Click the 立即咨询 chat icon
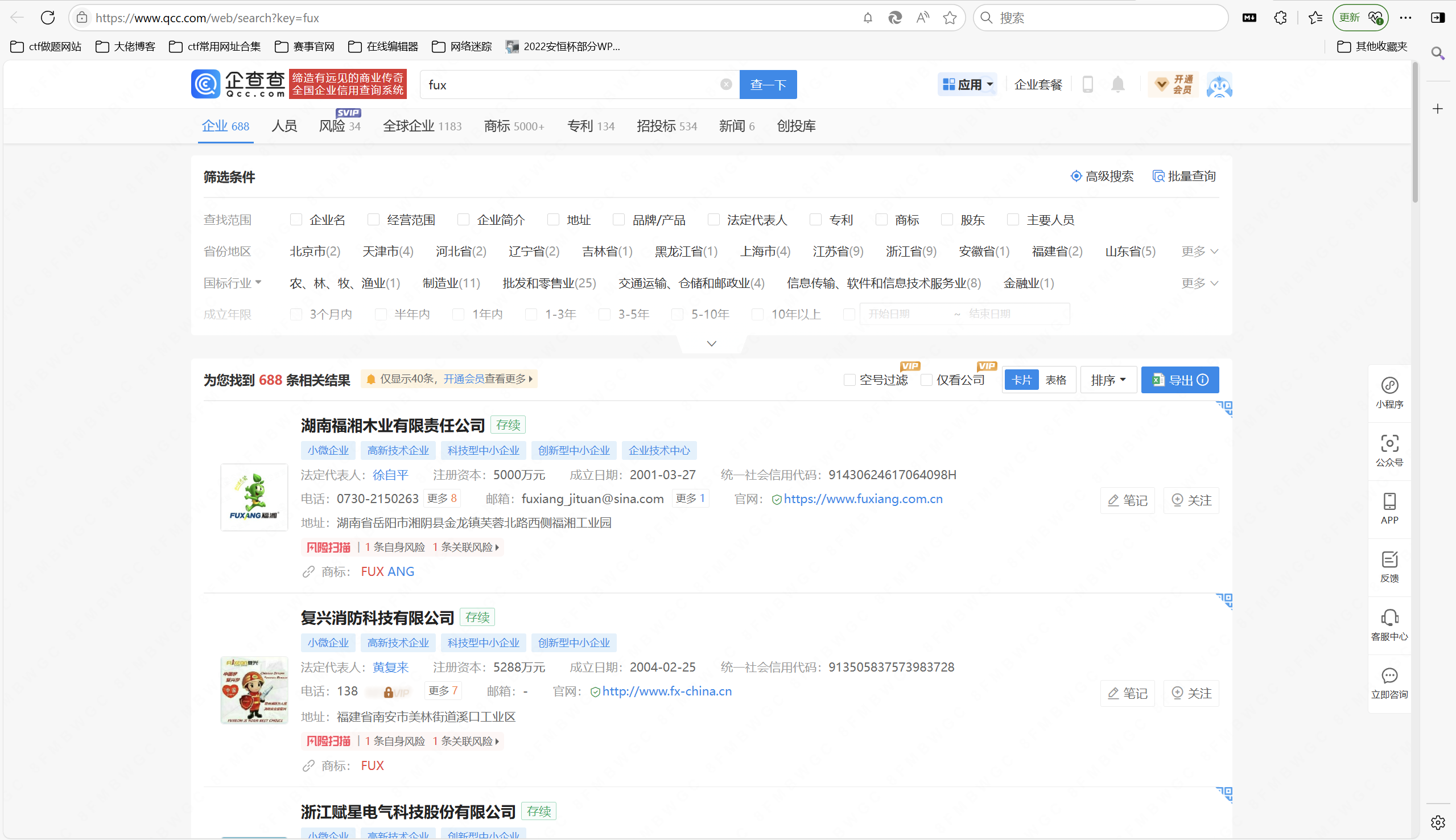1456x840 pixels. pyautogui.click(x=1389, y=683)
